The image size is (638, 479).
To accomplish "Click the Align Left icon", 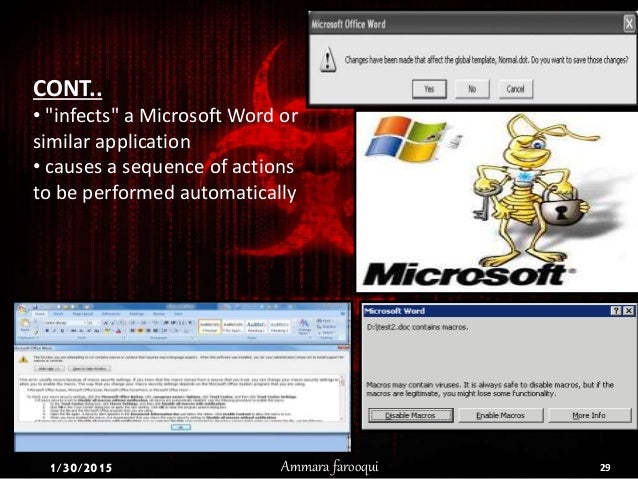I will click(x=133, y=330).
